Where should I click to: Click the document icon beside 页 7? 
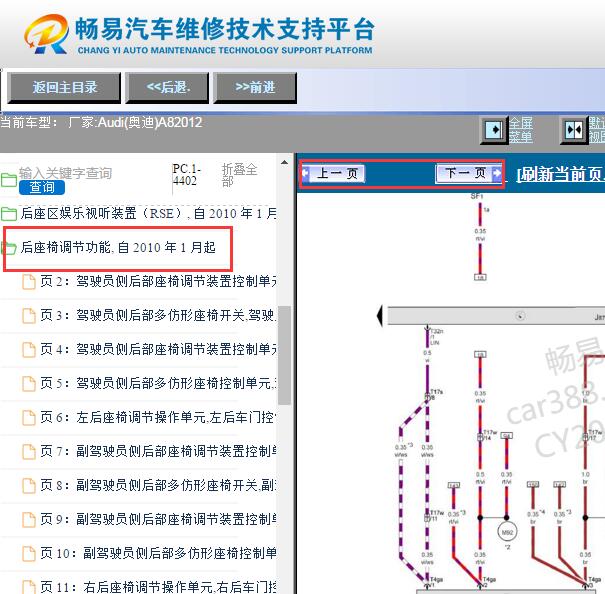coord(29,452)
